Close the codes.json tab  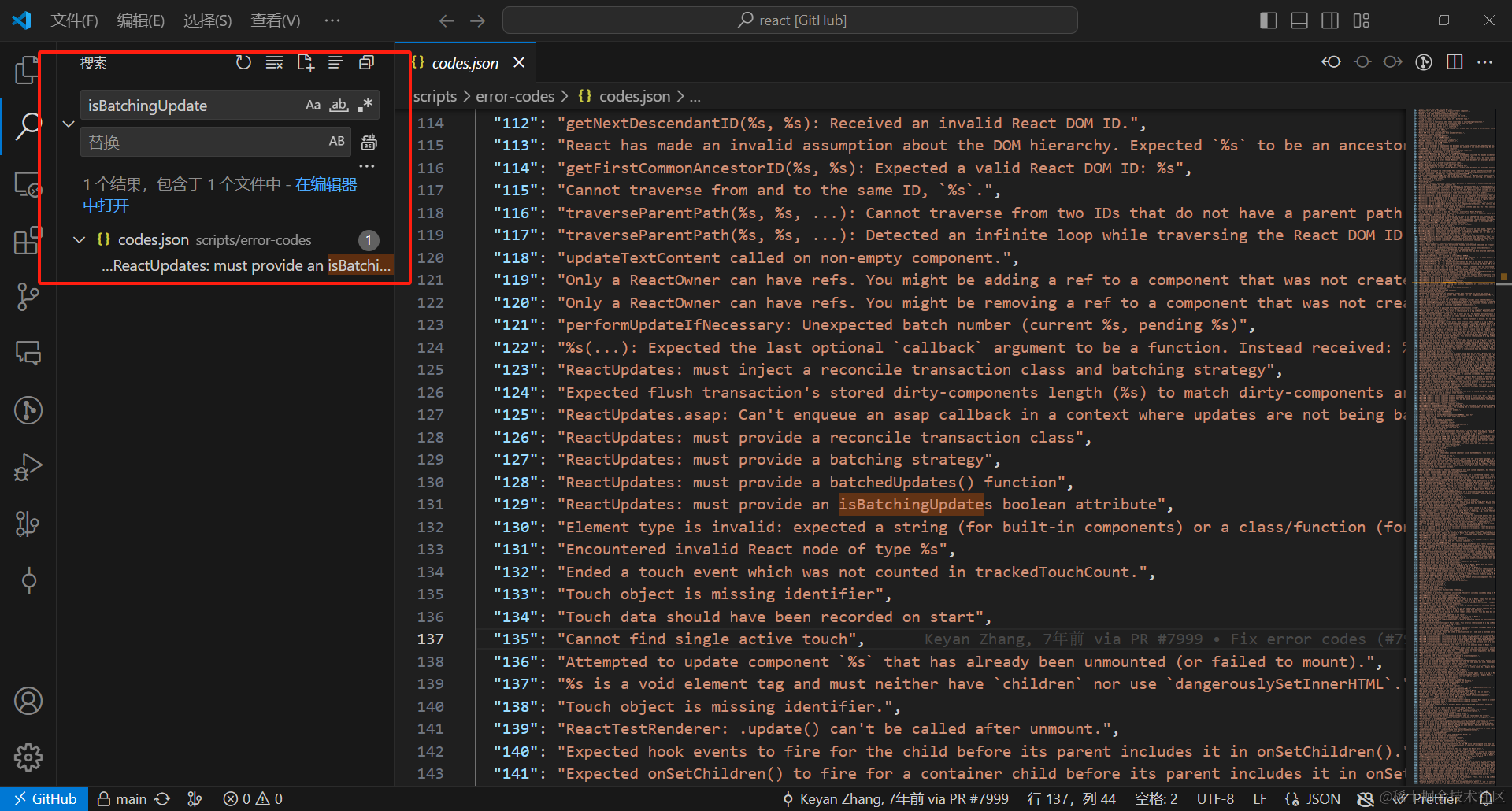519,62
